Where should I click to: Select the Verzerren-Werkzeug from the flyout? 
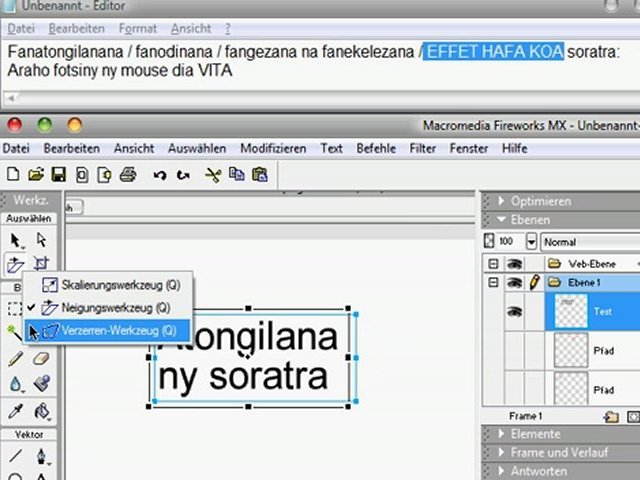point(110,330)
